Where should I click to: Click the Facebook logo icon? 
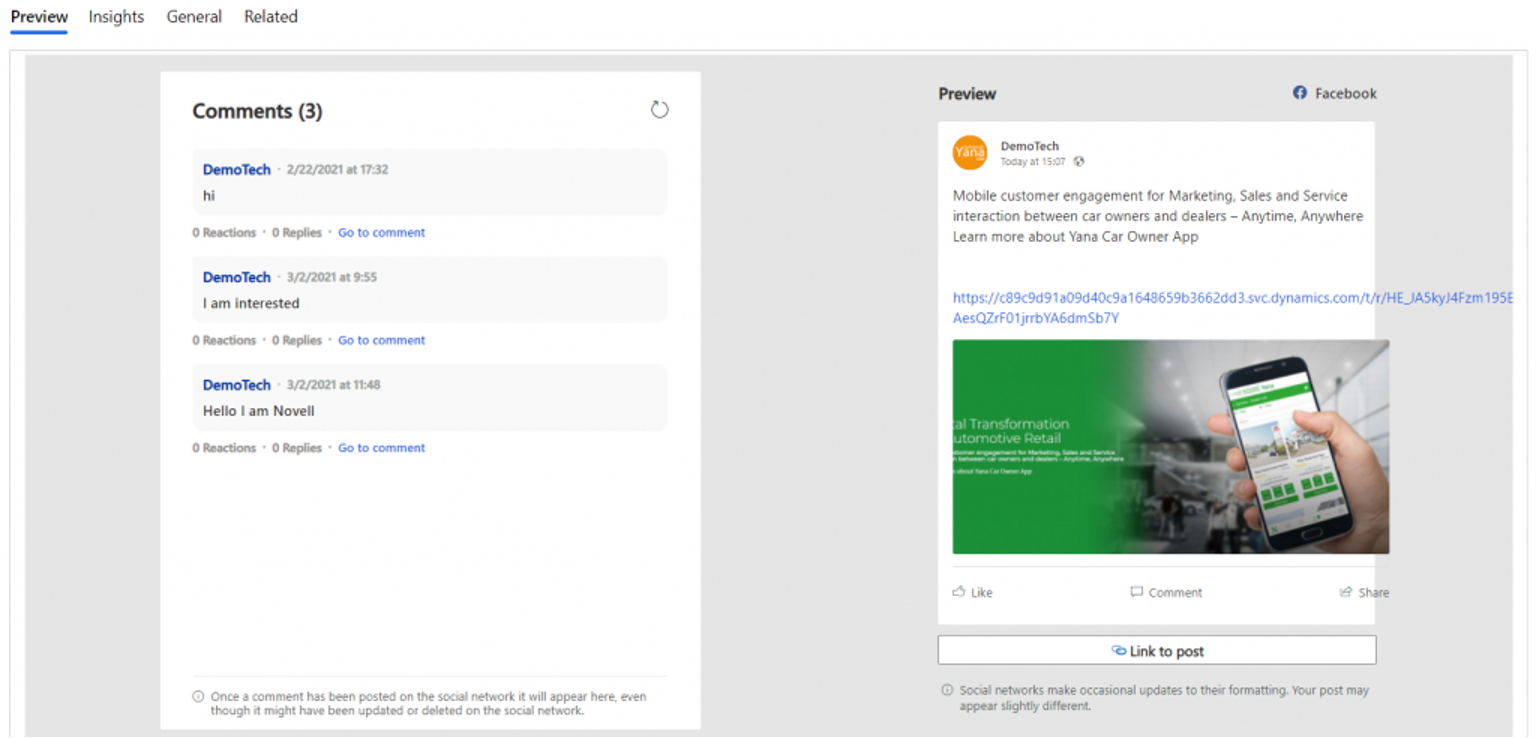tap(1300, 93)
